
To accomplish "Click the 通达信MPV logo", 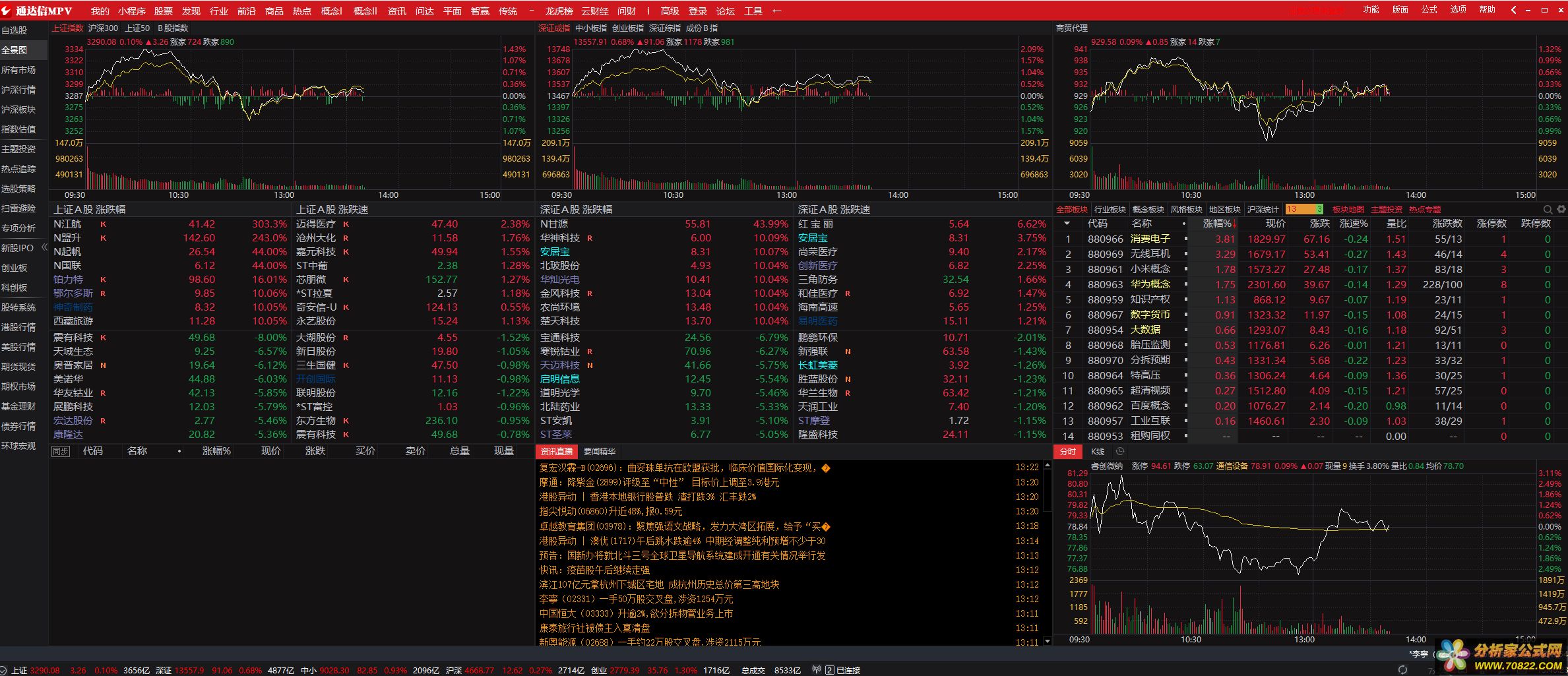I will coord(37,11).
